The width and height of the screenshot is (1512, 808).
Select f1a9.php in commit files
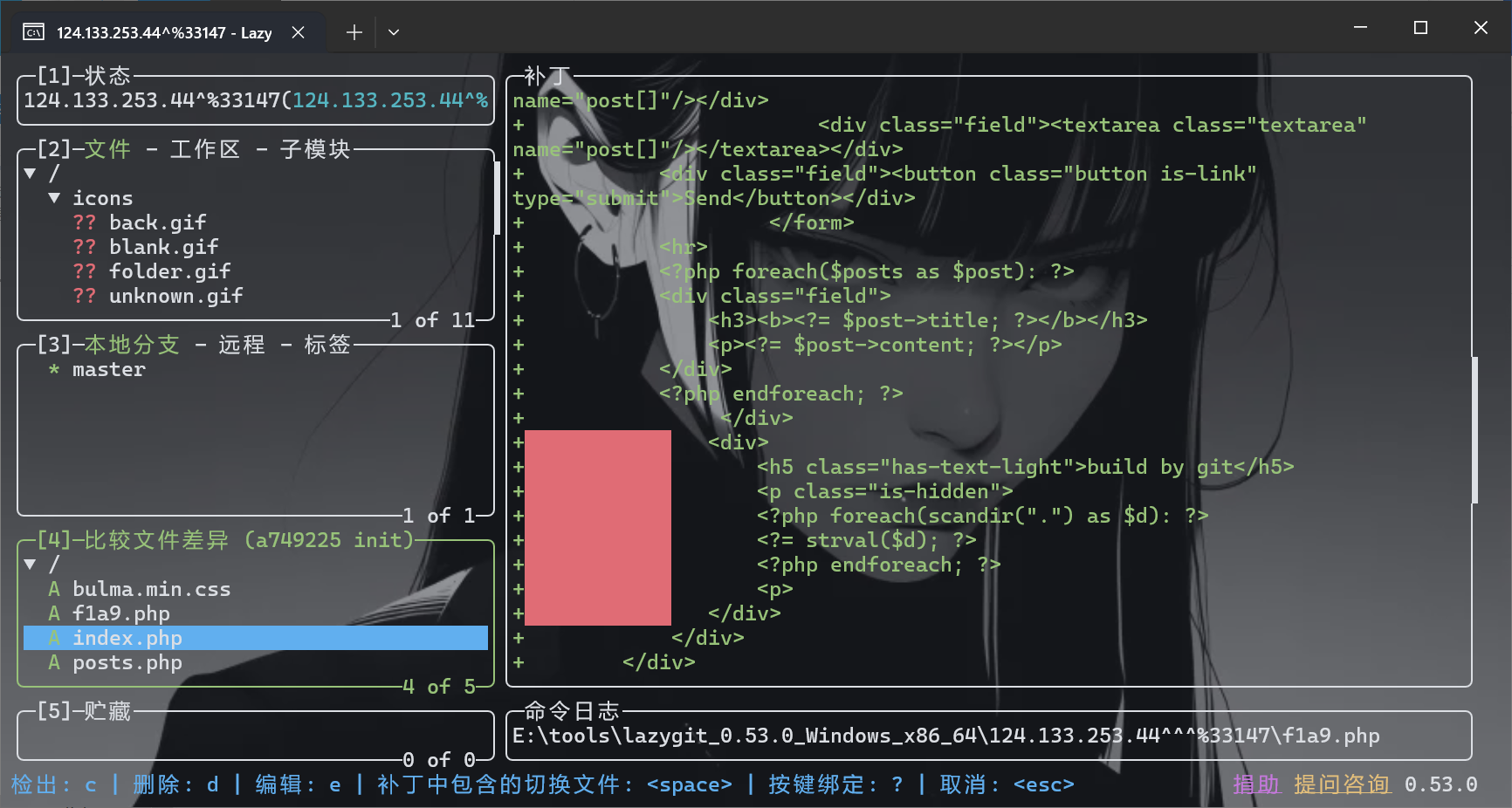(120, 613)
